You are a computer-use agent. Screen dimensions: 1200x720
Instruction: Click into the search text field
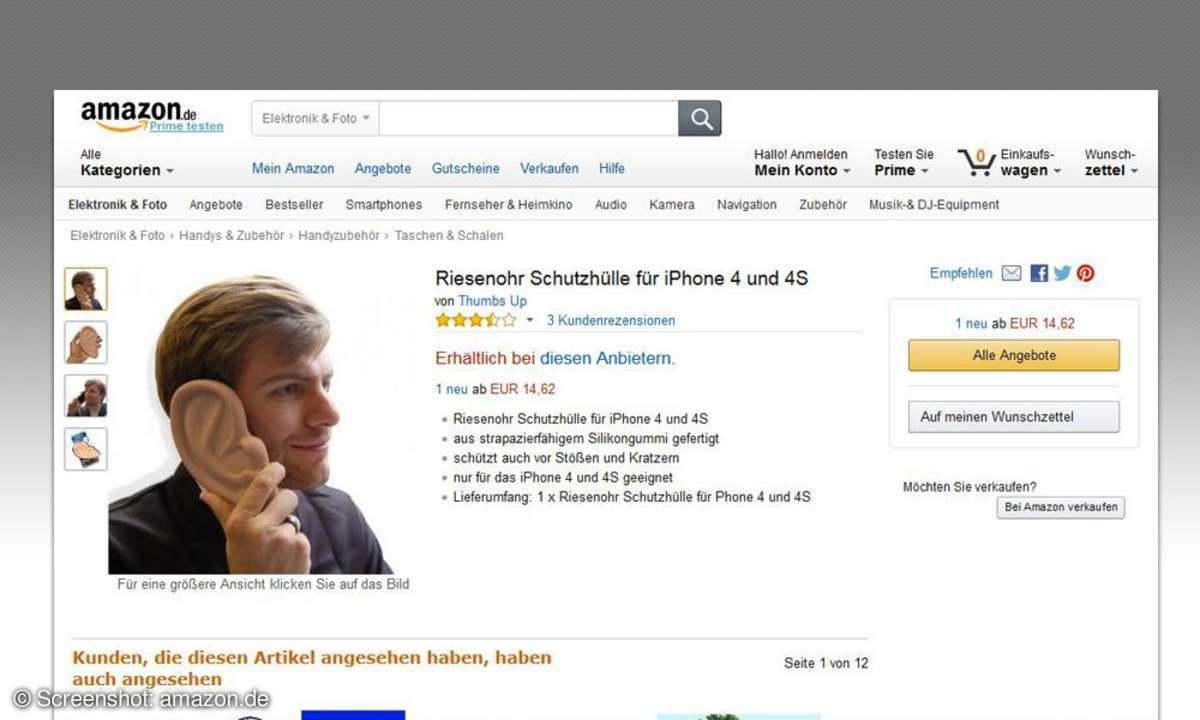tap(528, 119)
